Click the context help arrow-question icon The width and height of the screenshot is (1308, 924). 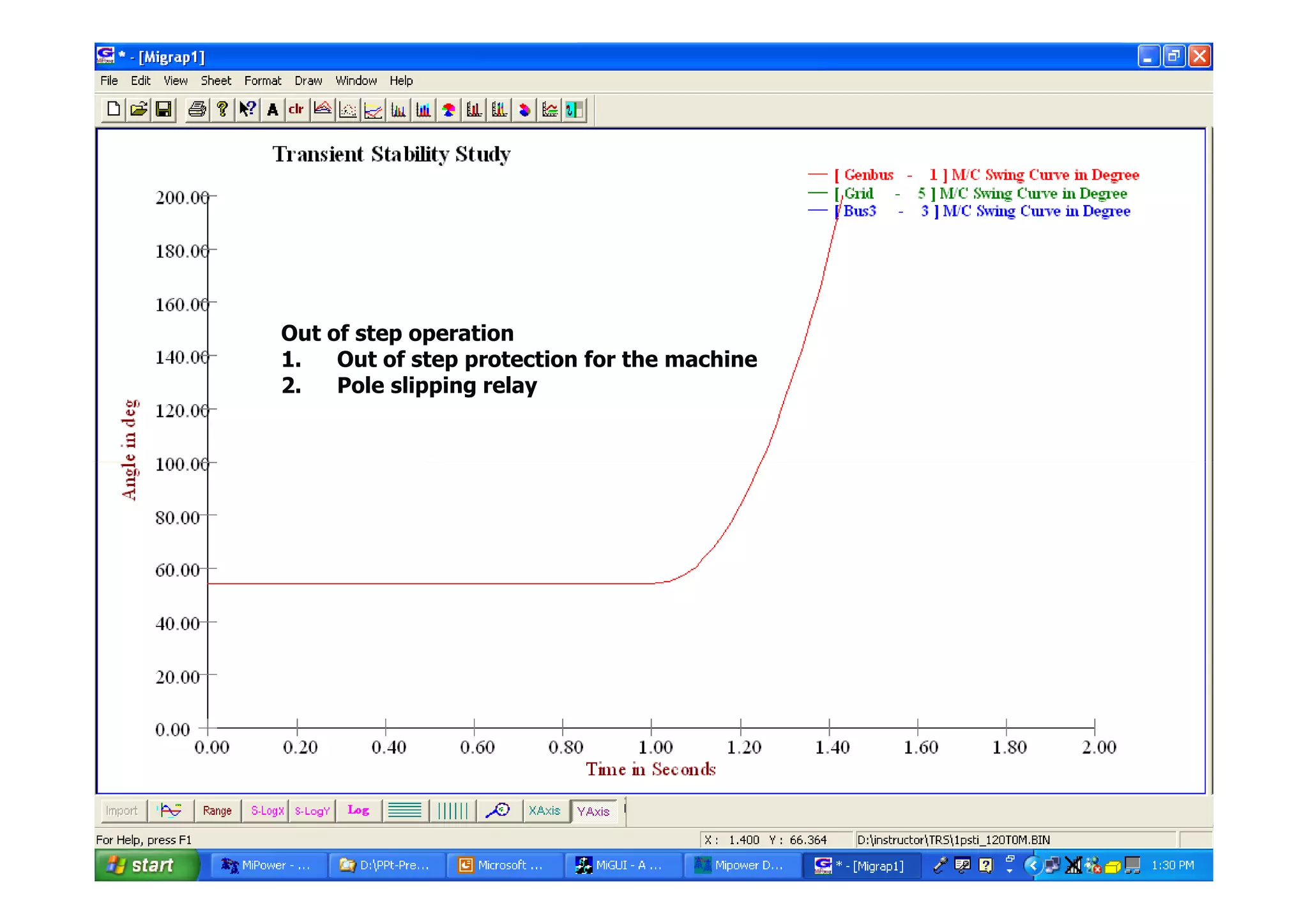(247, 110)
